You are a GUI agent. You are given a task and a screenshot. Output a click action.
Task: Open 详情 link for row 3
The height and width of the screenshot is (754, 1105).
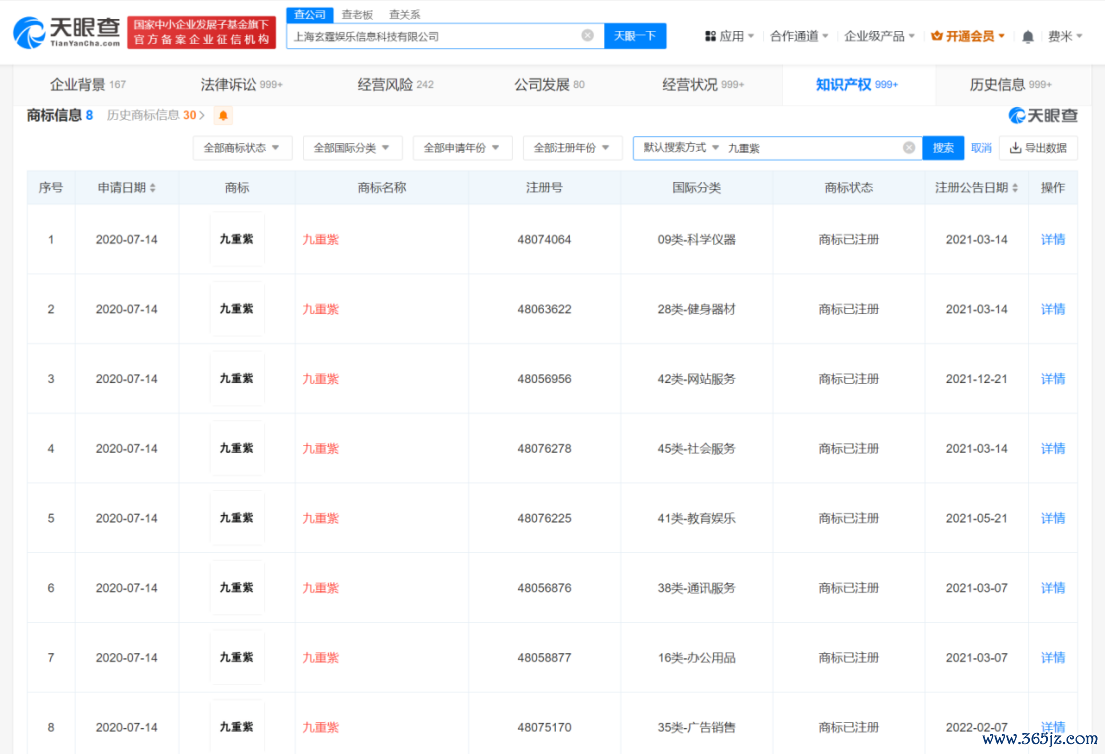[1052, 379]
